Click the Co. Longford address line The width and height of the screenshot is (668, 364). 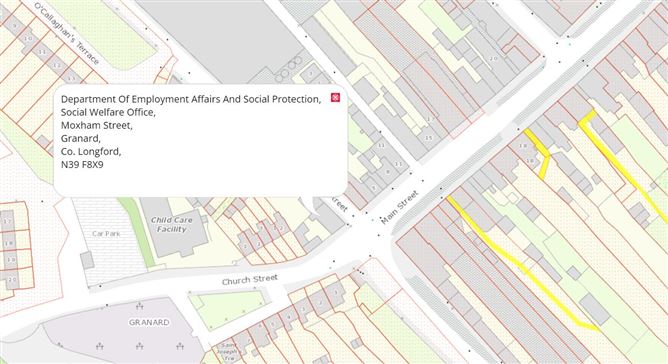click(x=91, y=151)
